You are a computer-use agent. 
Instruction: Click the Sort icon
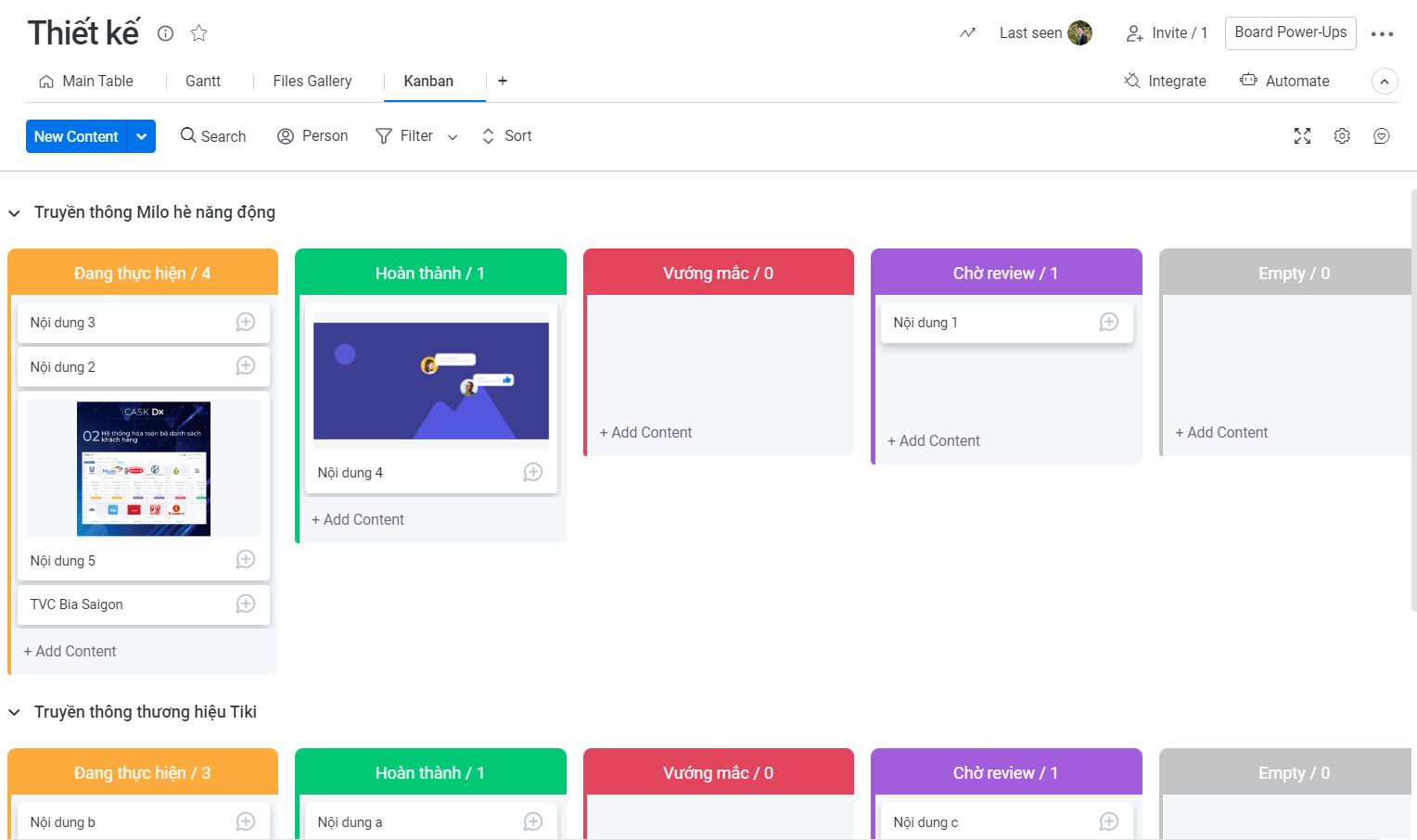click(488, 135)
